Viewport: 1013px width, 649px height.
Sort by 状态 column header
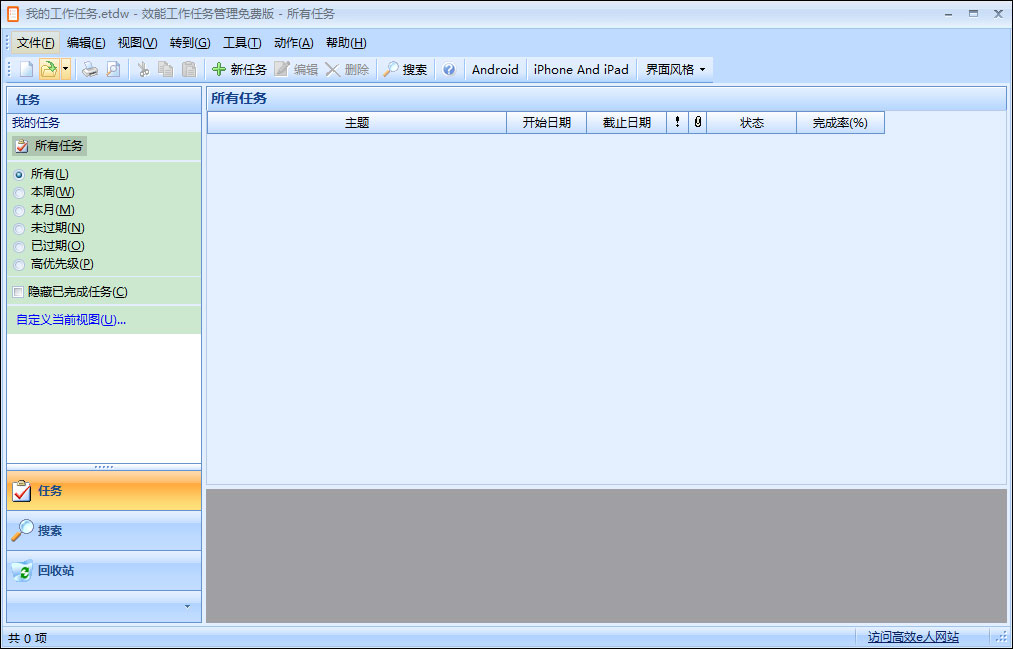[752, 123]
